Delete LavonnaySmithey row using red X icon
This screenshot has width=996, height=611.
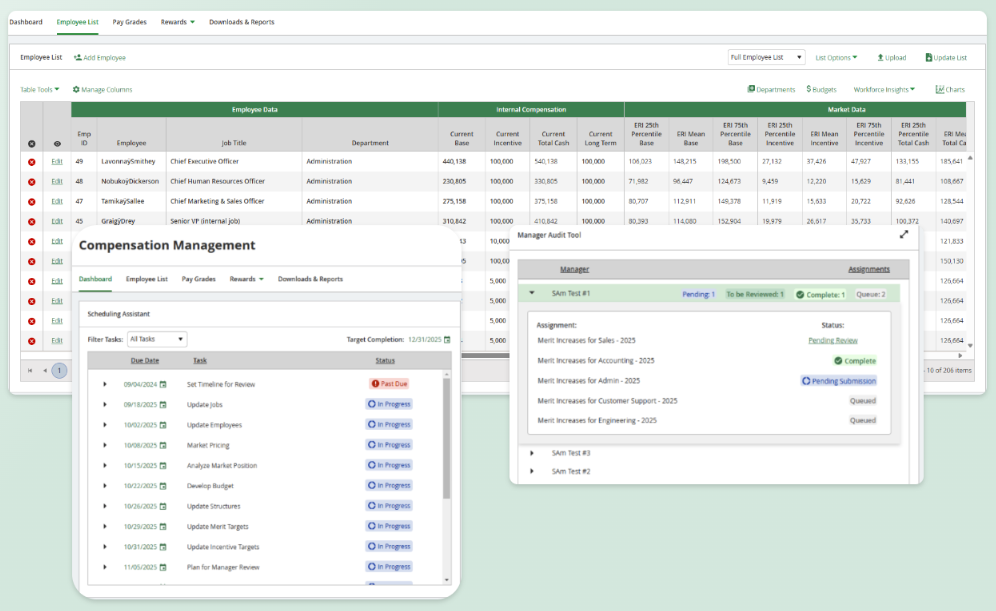[x=31, y=161]
